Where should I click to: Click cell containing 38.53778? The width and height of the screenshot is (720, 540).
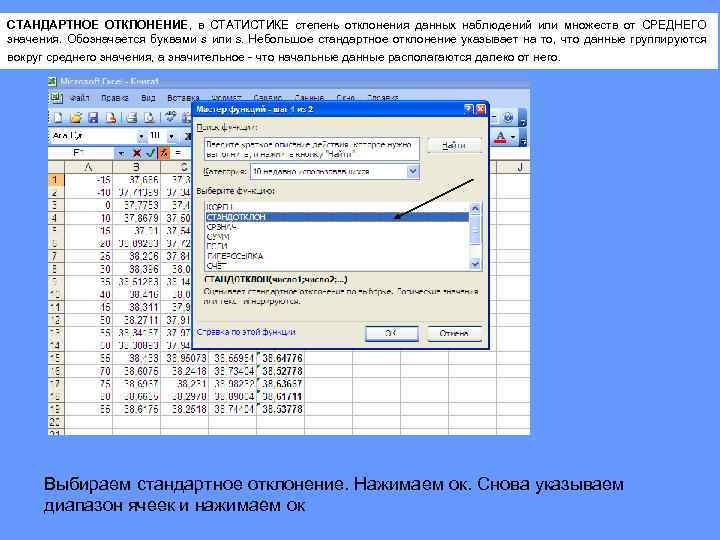pos(281,409)
